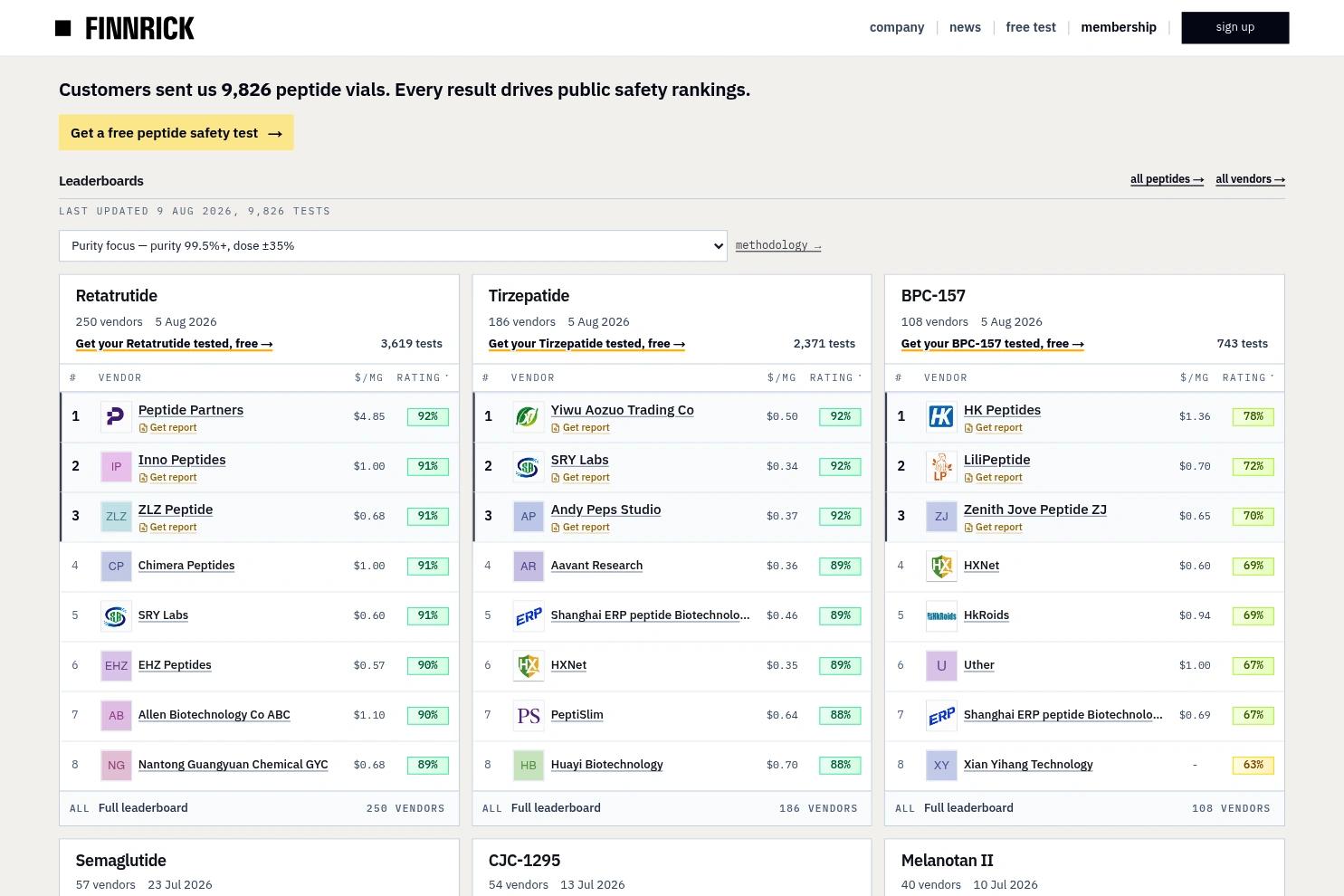This screenshot has height=896, width=1344.
Task: Sort BPC-157 table by Rating column
Action: (1248, 377)
